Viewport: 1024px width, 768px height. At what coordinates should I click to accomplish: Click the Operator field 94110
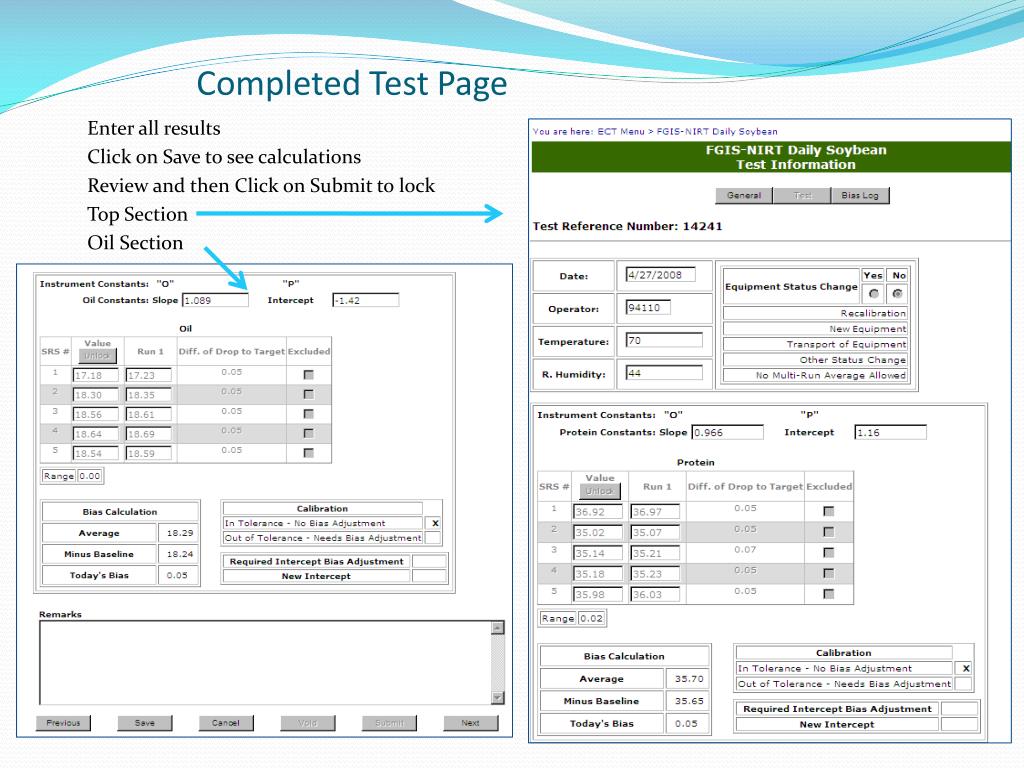coord(648,308)
